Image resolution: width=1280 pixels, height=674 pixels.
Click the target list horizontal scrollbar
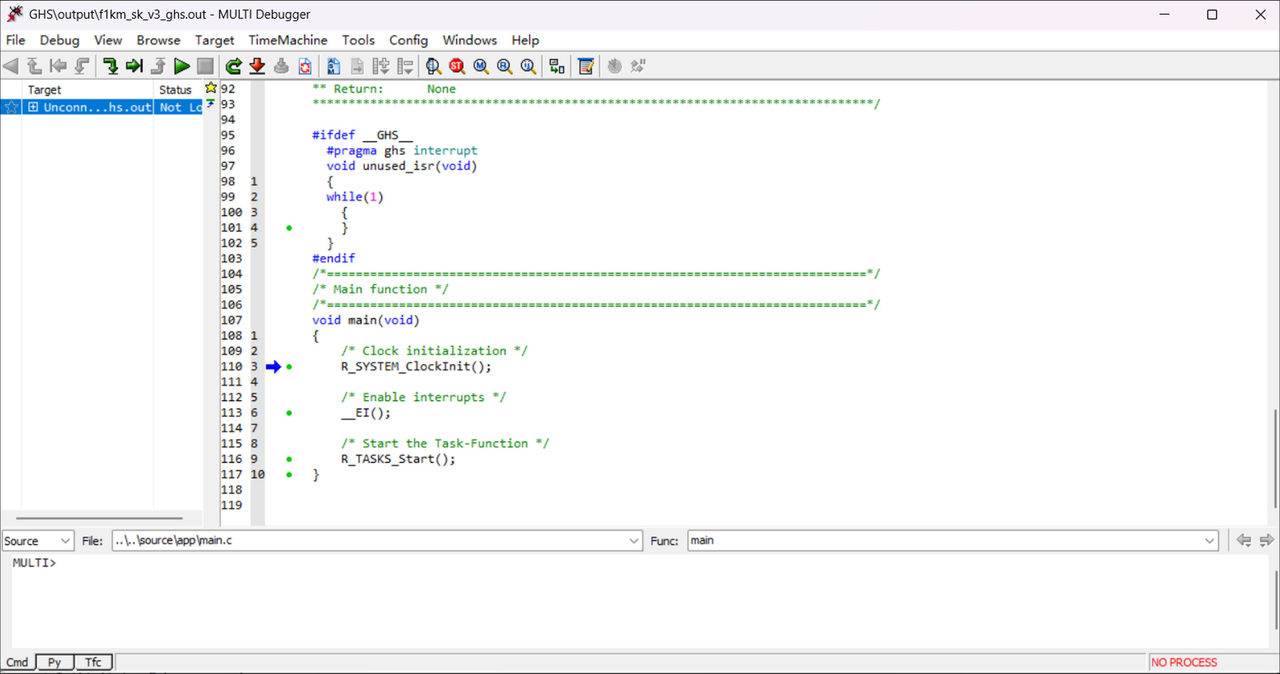(x=97, y=518)
